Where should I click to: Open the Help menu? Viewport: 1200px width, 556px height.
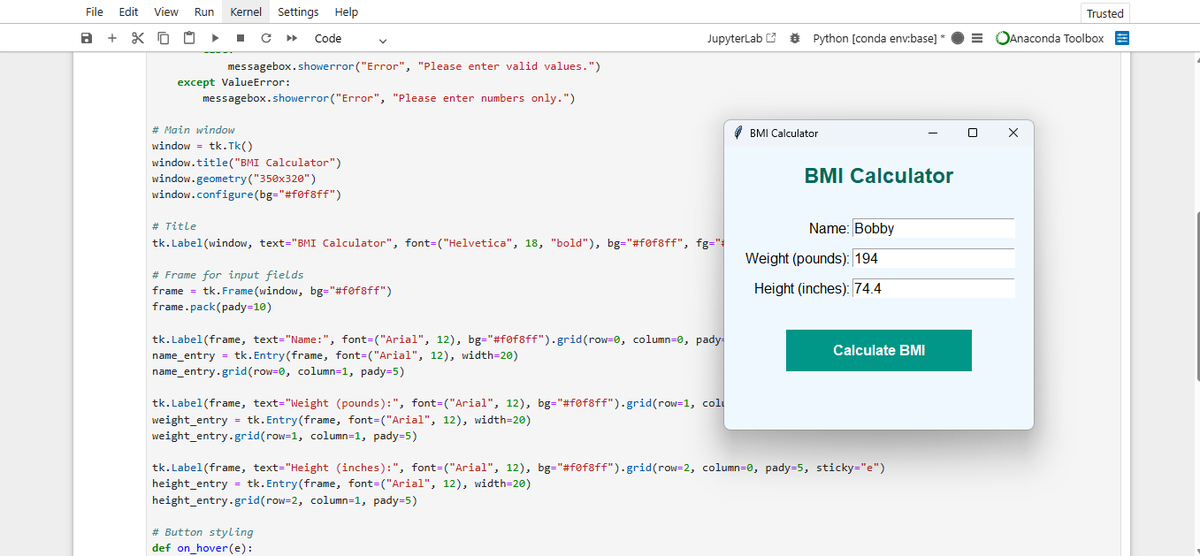click(x=346, y=12)
